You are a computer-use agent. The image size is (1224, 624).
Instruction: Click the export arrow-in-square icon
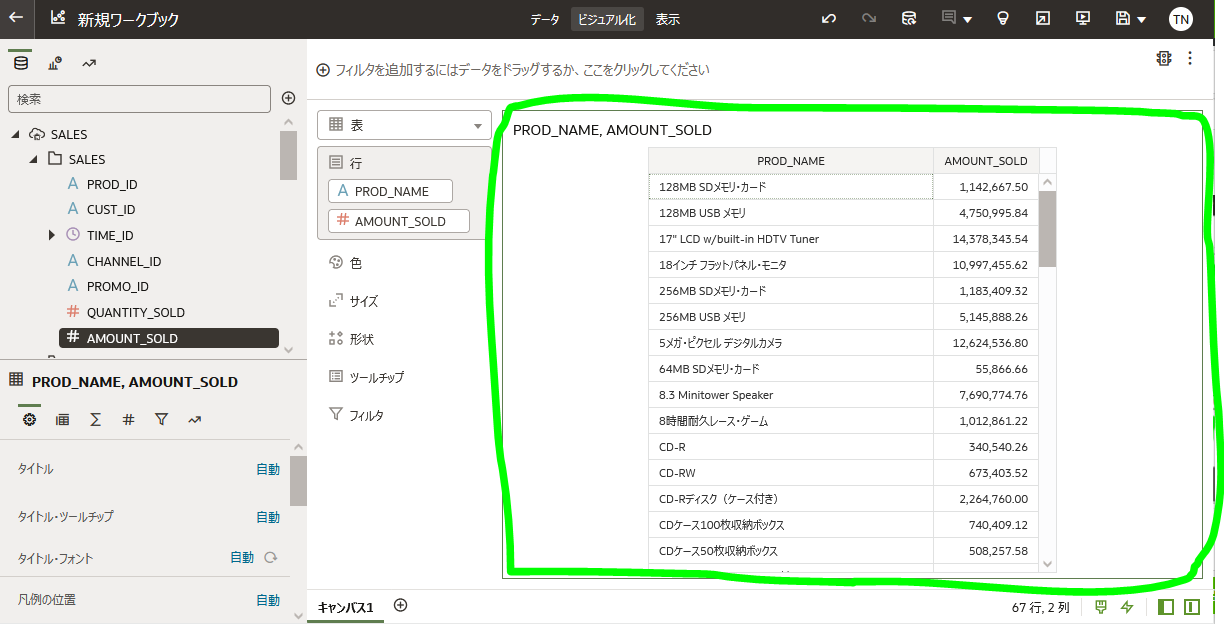click(1042, 19)
